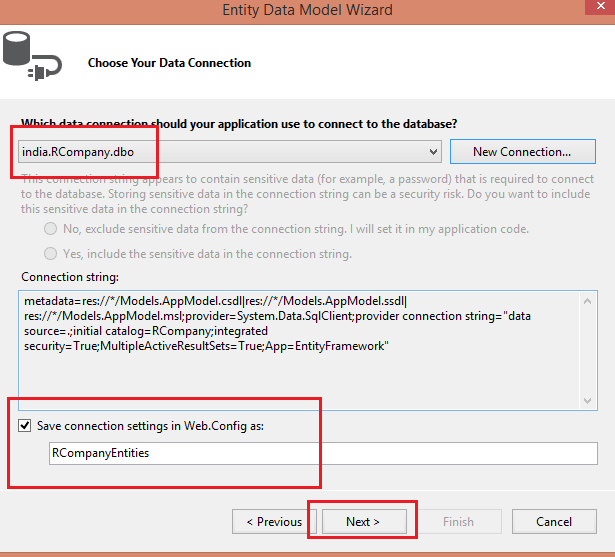
Task: Go back with the Previous button
Action: pyautogui.click(x=274, y=522)
